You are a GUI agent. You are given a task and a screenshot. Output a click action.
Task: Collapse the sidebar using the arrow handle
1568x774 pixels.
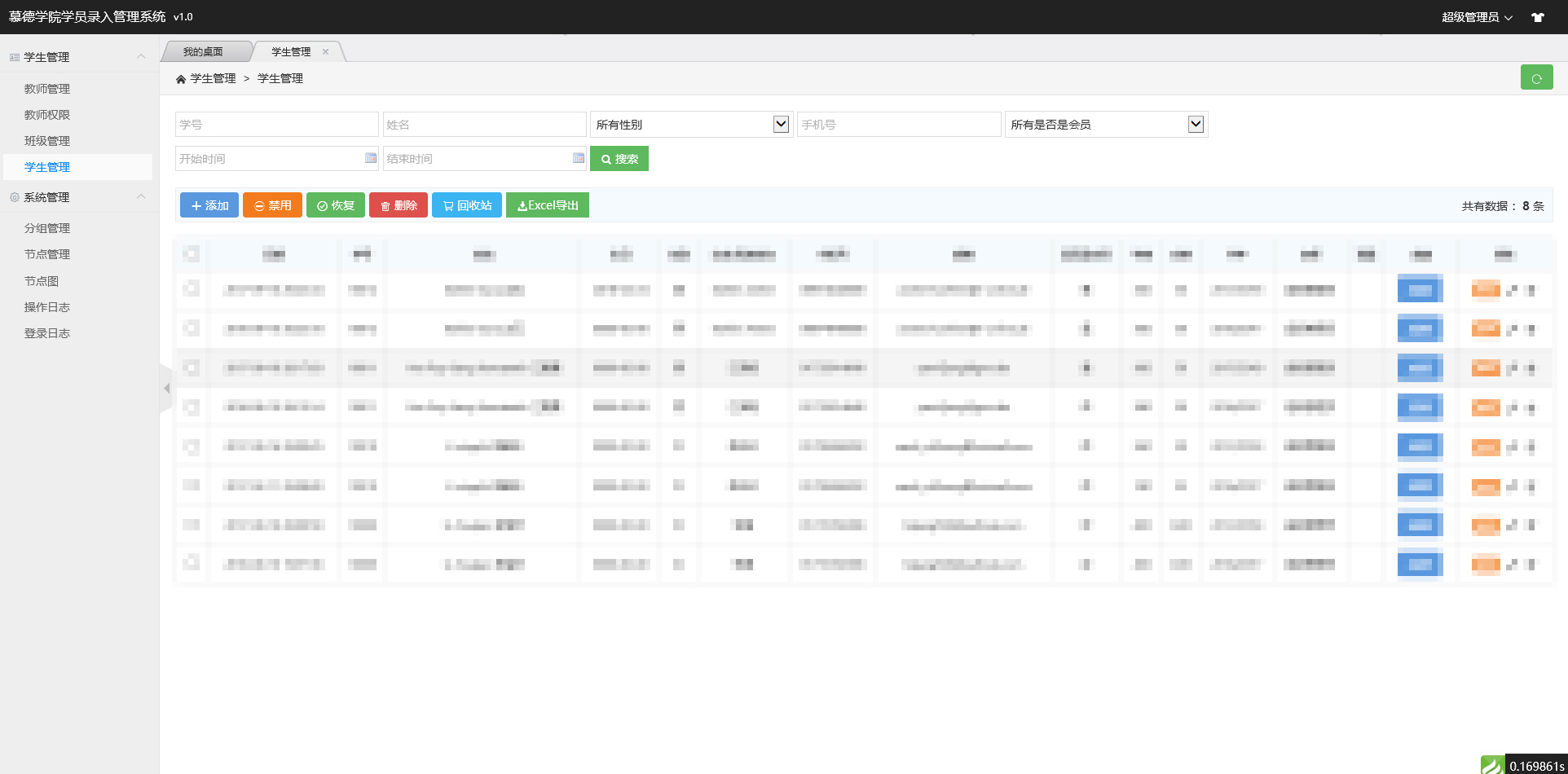click(x=166, y=389)
